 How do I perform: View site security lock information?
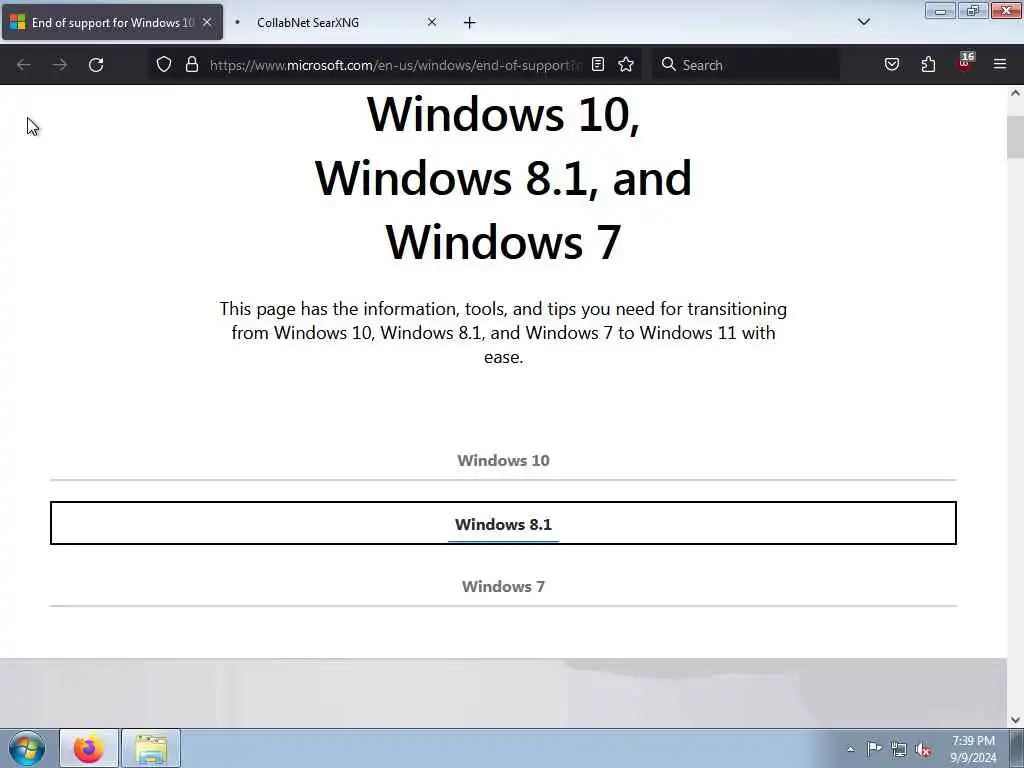click(x=191, y=65)
